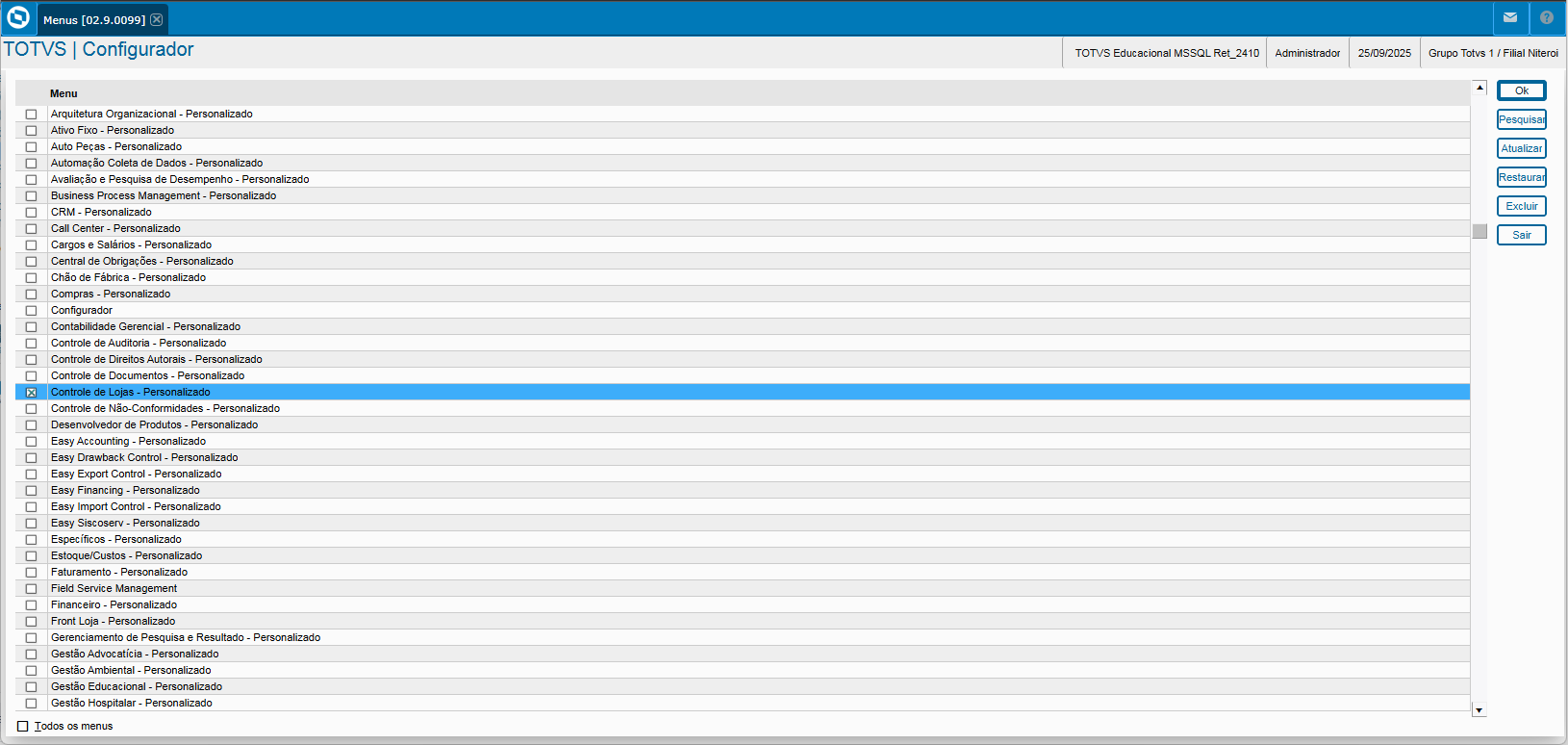Select Easy Accounting - Personalizado

coord(743,441)
